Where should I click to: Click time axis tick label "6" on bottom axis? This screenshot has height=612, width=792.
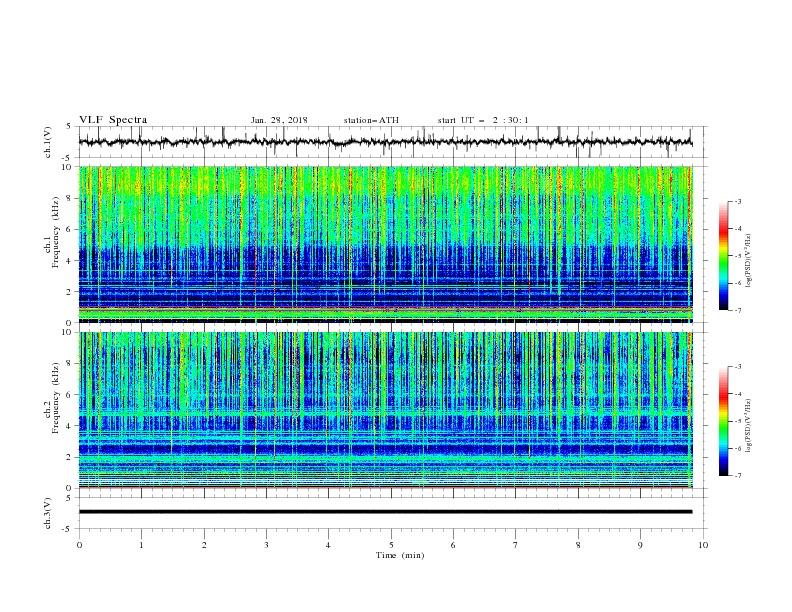click(x=453, y=545)
